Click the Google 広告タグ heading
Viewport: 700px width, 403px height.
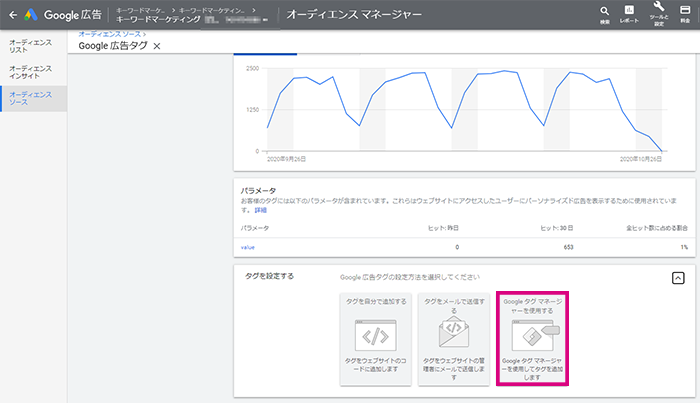(113, 46)
